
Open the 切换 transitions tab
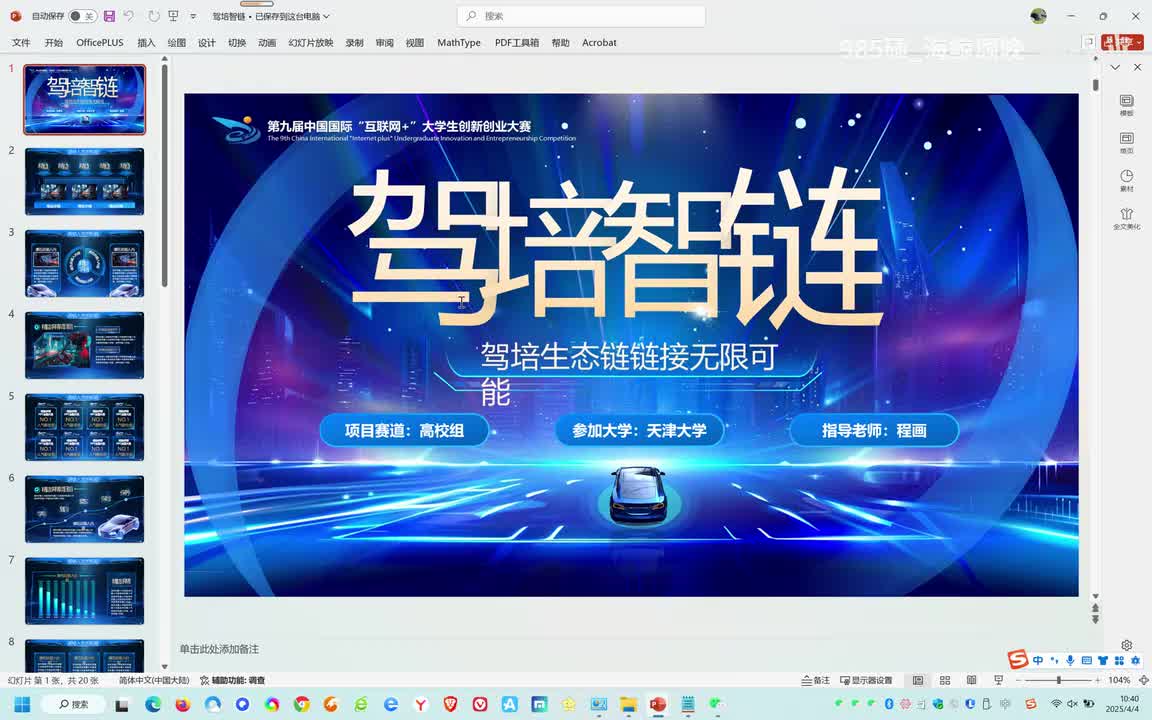click(x=237, y=43)
